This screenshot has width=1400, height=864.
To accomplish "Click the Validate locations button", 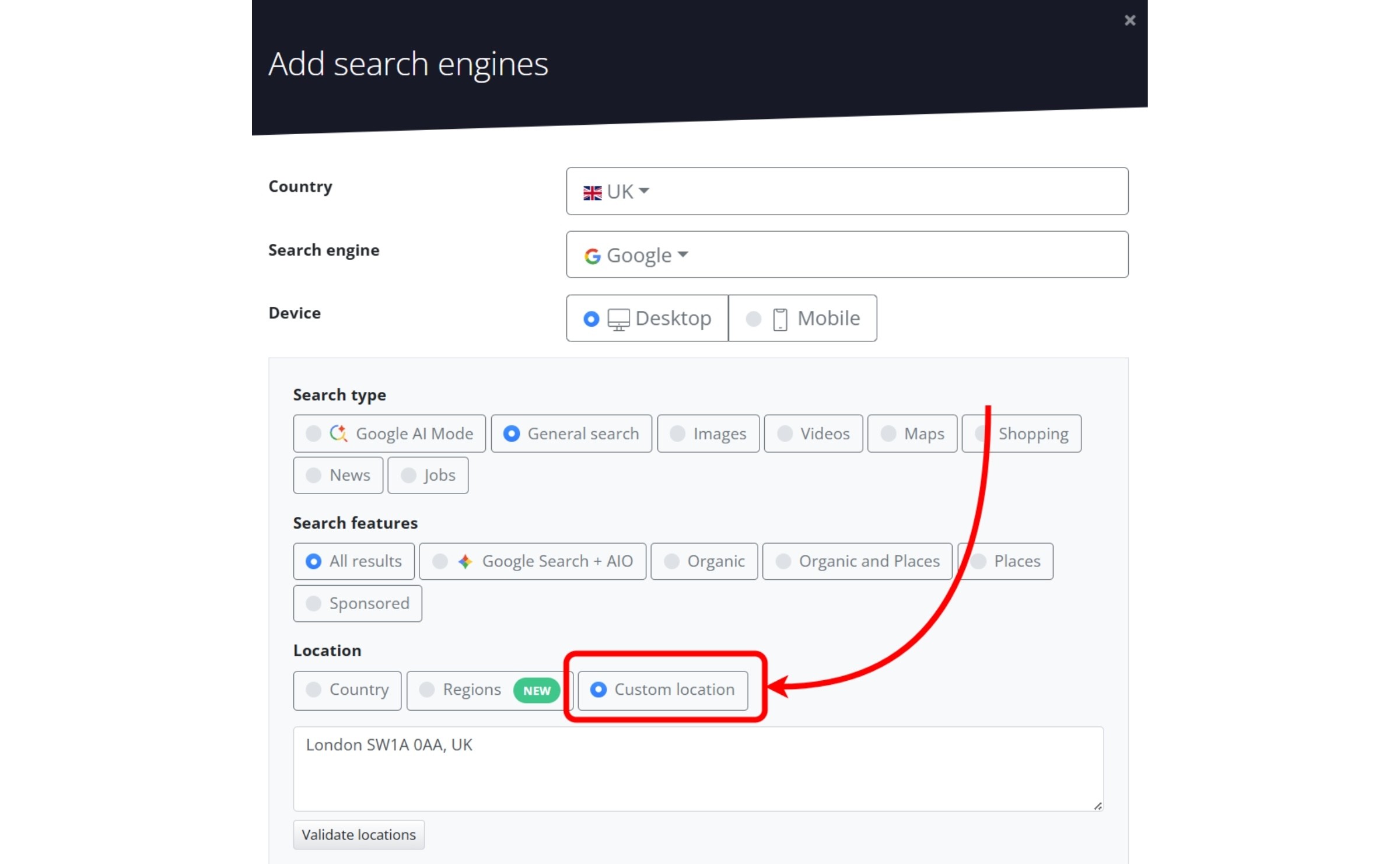I will coord(359,834).
